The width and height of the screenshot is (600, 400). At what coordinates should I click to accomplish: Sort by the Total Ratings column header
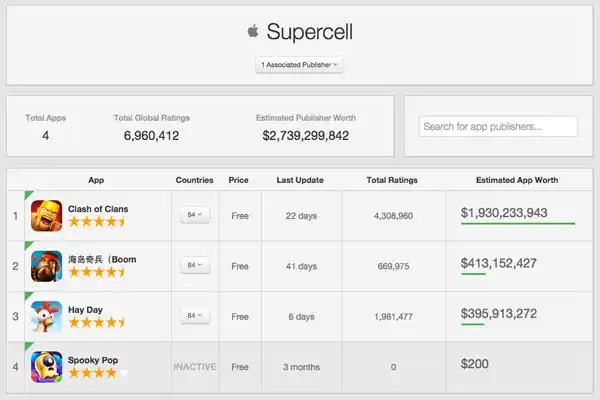coord(392,180)
